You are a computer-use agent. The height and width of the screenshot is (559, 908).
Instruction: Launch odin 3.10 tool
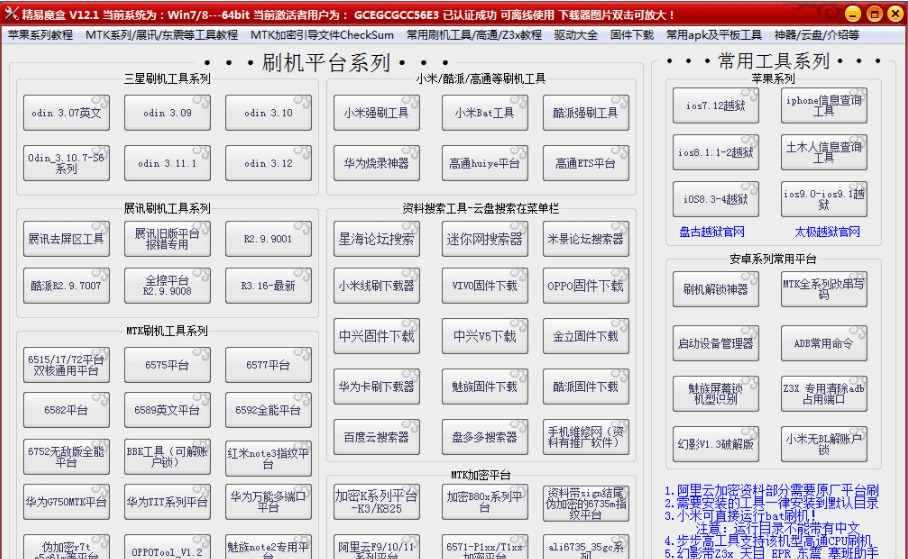tap(268, 112)
